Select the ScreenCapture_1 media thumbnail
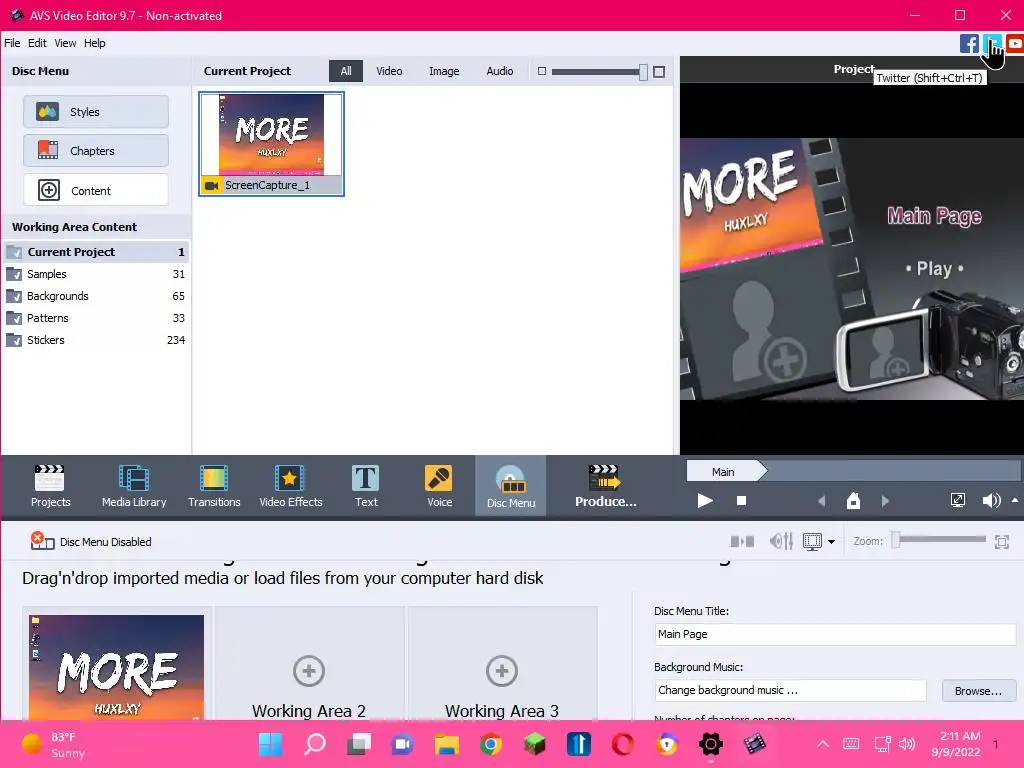 (272, 144)
